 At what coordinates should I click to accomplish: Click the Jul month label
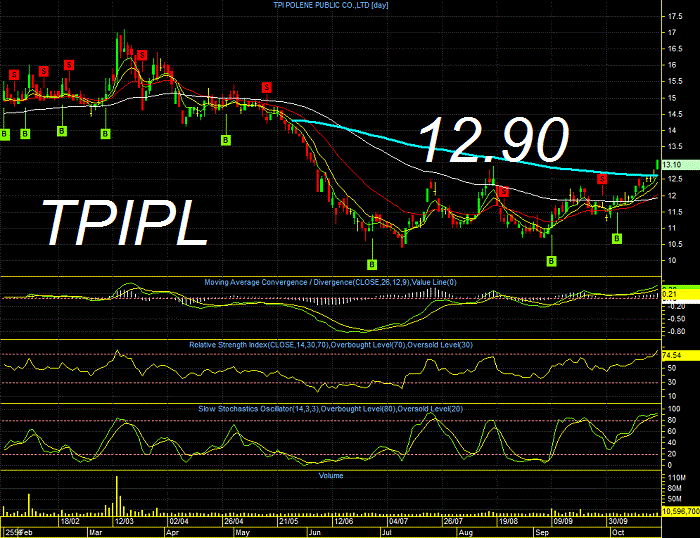click(387, 533)
